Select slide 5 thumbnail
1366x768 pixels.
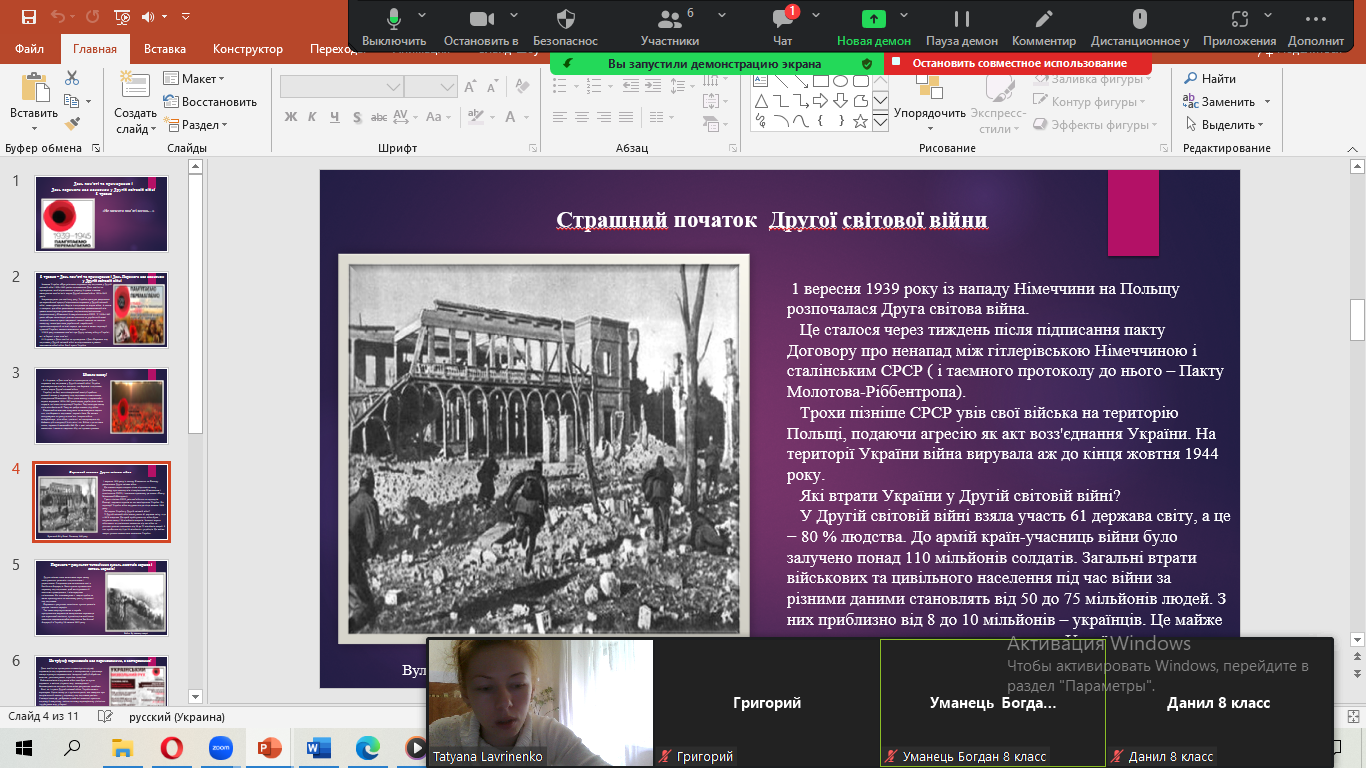pos(102,597)
